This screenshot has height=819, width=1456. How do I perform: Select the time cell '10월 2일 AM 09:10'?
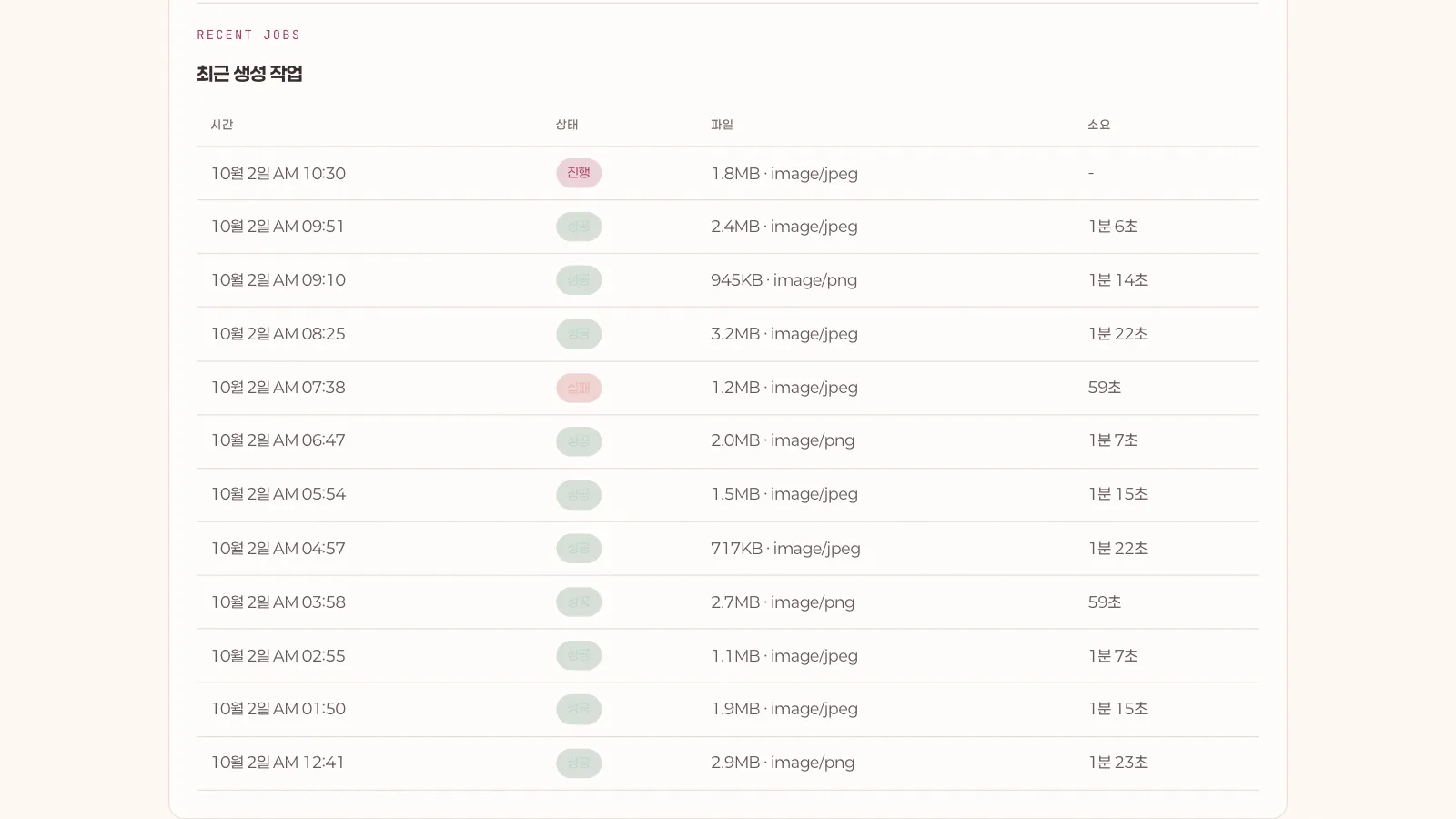pos(278,280)
